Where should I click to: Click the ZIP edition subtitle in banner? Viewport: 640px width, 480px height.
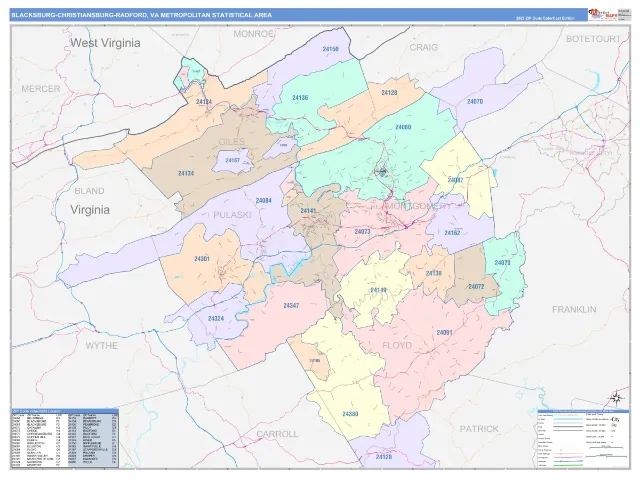tap(545, 18)
